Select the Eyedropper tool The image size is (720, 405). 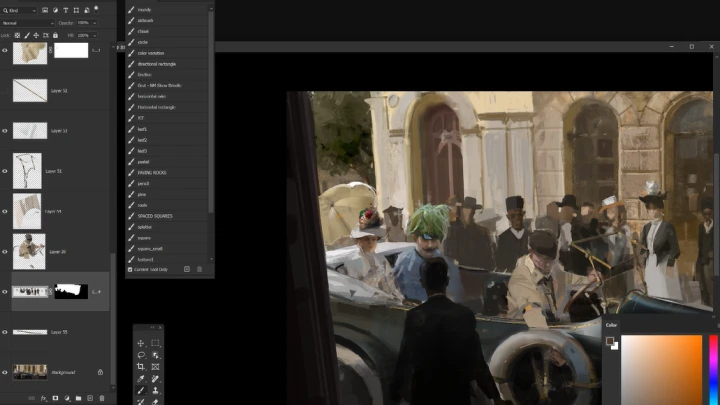point(141,378)
